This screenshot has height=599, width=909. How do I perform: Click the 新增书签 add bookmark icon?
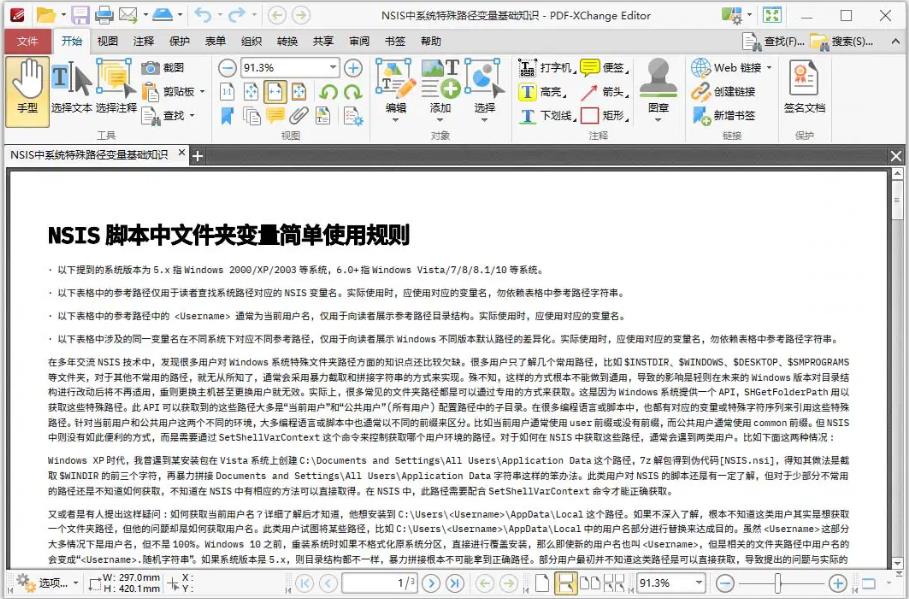coord(724,115)
